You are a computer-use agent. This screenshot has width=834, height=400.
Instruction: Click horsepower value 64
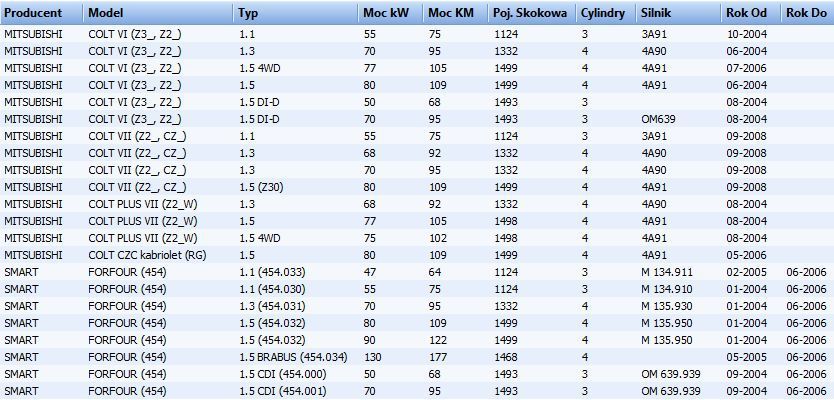pos(435,272)
